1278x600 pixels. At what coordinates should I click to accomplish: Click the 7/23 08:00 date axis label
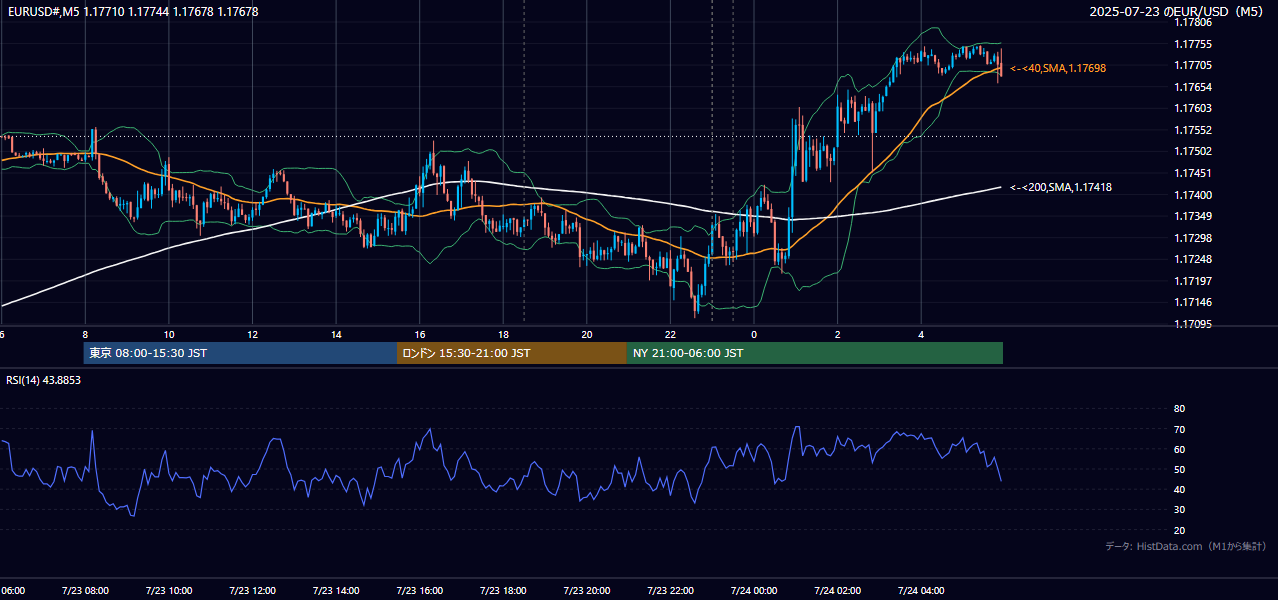point(85,591)
